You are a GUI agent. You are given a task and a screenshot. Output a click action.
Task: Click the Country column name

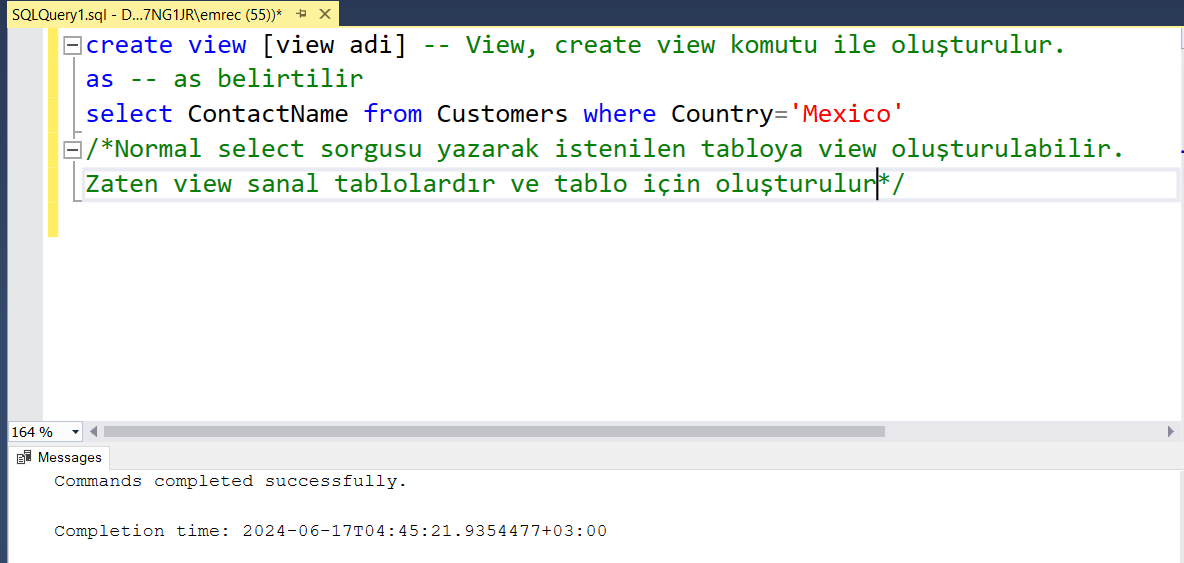(x=722, y=114)
